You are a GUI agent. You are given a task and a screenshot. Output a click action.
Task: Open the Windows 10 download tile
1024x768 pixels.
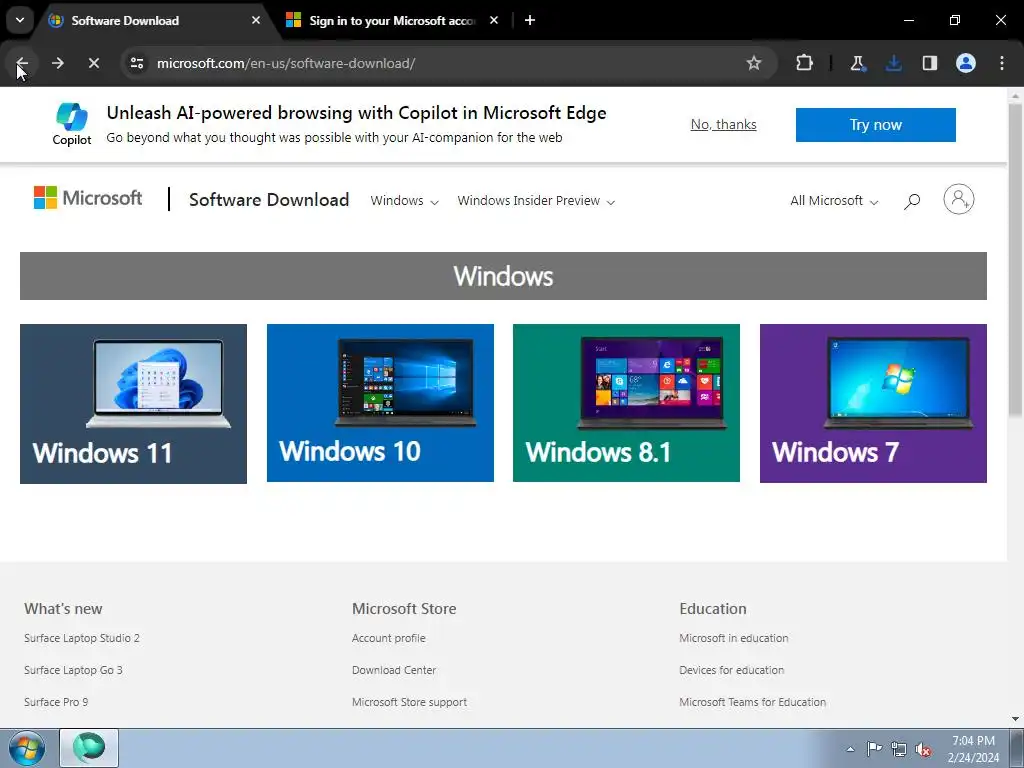tap(380, 403)
